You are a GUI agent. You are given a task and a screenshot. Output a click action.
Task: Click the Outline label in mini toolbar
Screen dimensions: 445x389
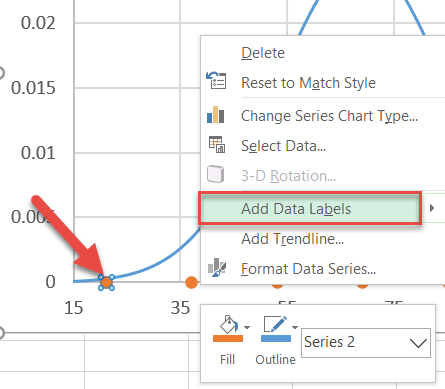pos(276,359)
